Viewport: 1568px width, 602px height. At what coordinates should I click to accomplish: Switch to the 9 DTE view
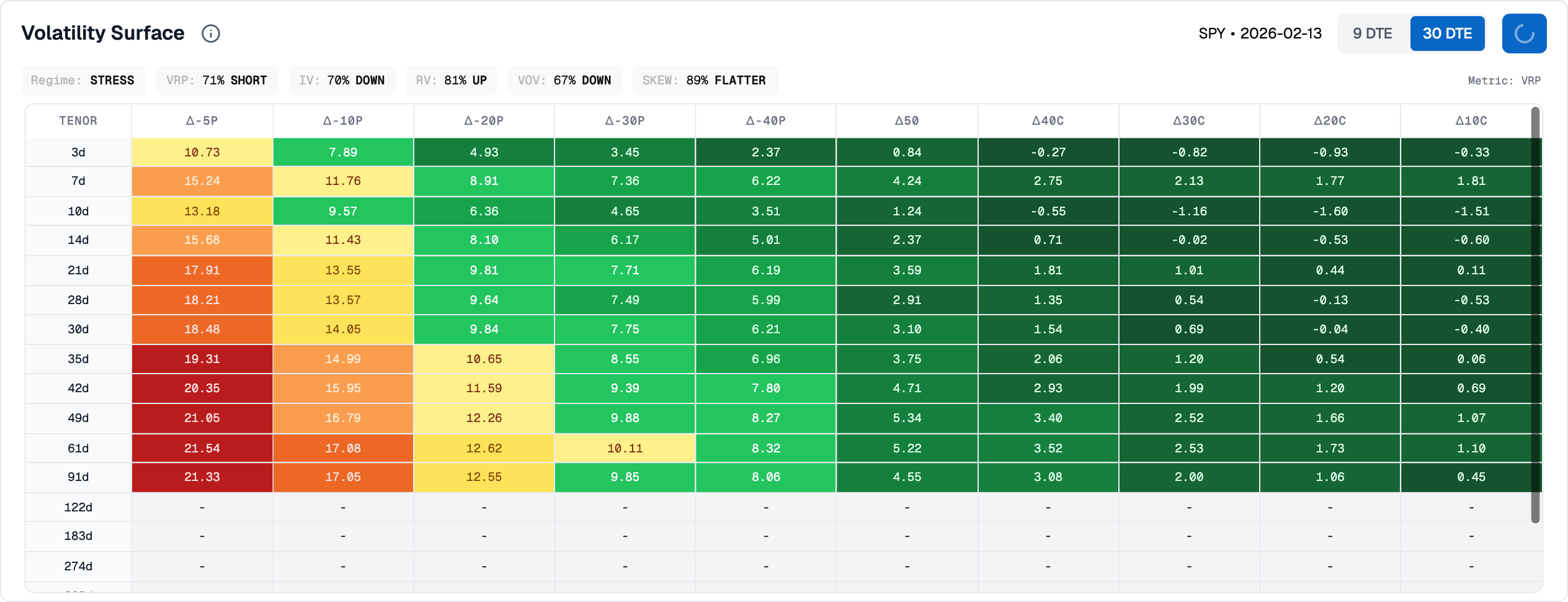pyautogui.click(x=1372, y=34)
